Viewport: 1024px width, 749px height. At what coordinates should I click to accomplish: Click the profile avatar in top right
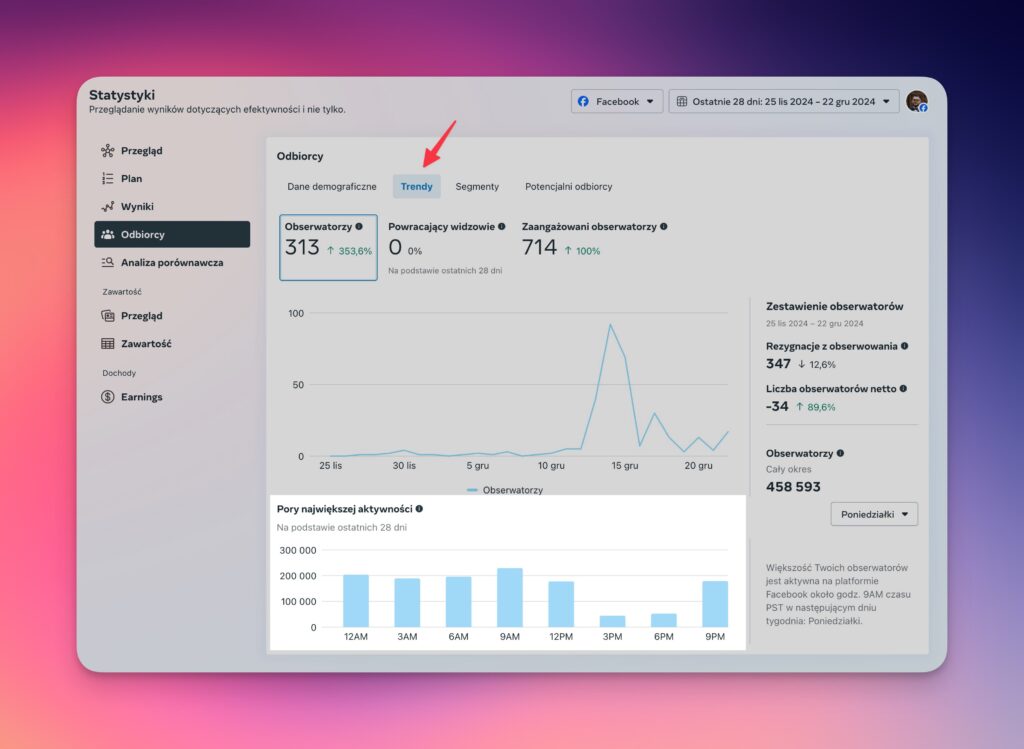[x=916, y=101]
